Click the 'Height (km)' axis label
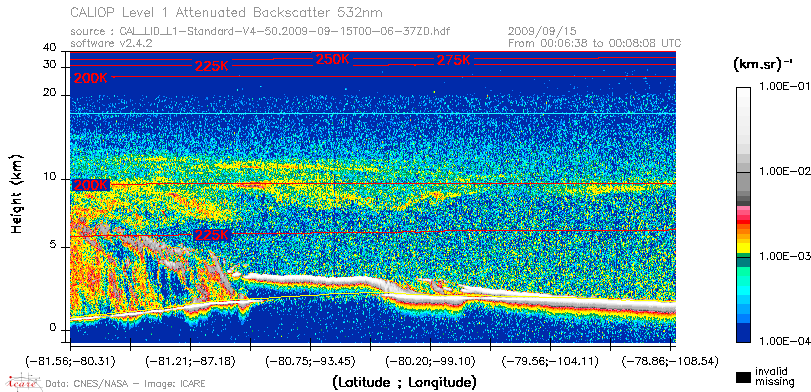Screen dimensions: 811x392 coord(17,193)
